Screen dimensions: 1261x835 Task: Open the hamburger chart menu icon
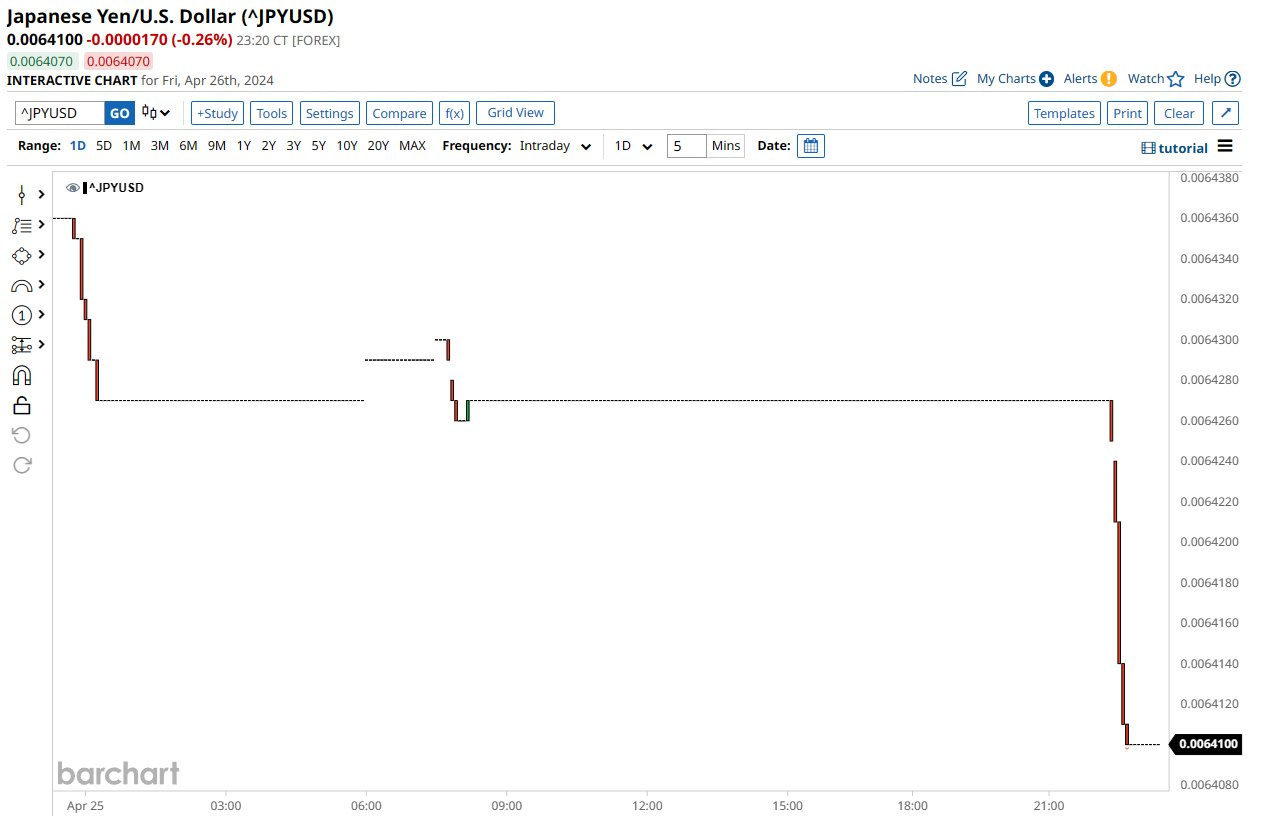tap(1225, 146)
